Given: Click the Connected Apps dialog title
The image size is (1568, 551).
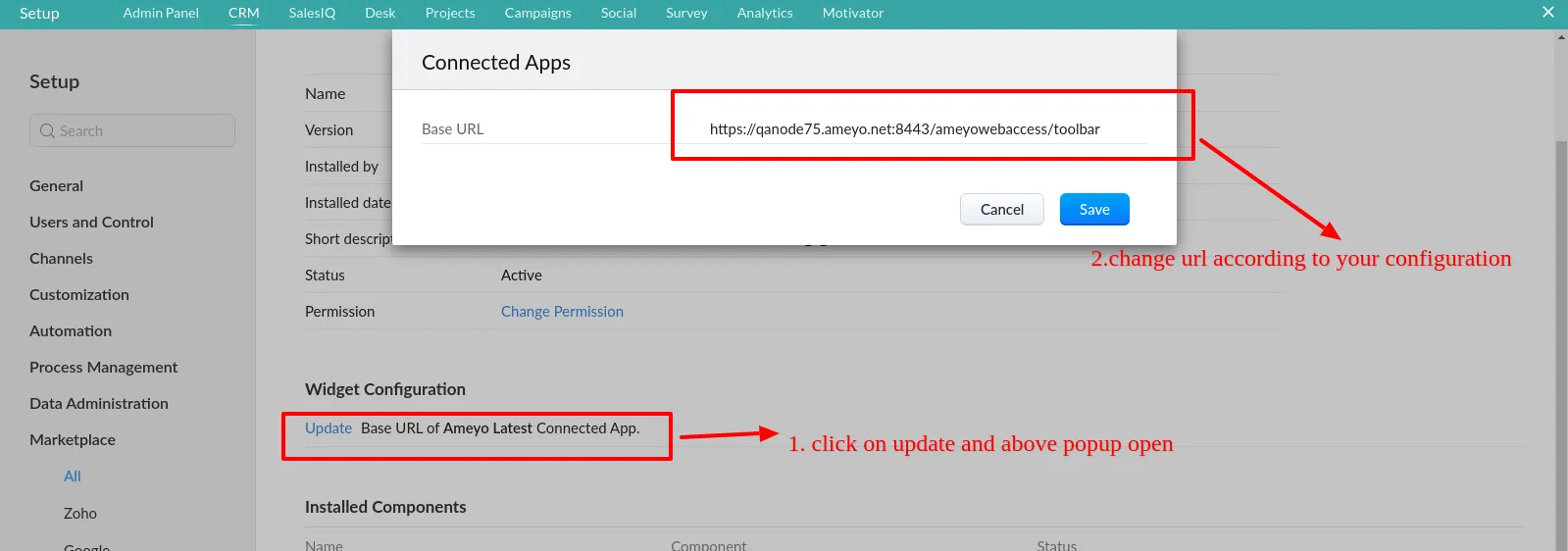Looking at the screenshot, I should [496, 62].
